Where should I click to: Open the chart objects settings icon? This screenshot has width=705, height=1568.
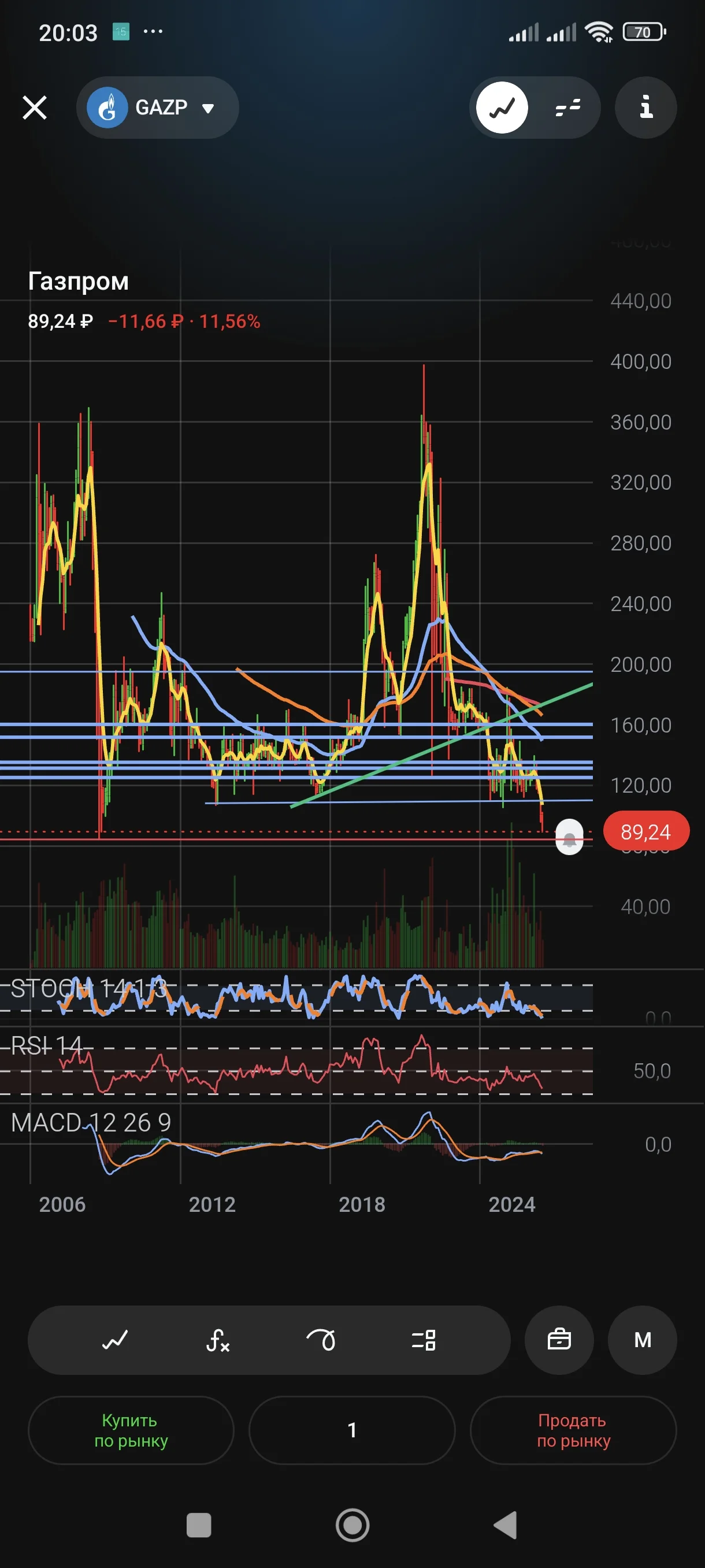pos(424,1340)
